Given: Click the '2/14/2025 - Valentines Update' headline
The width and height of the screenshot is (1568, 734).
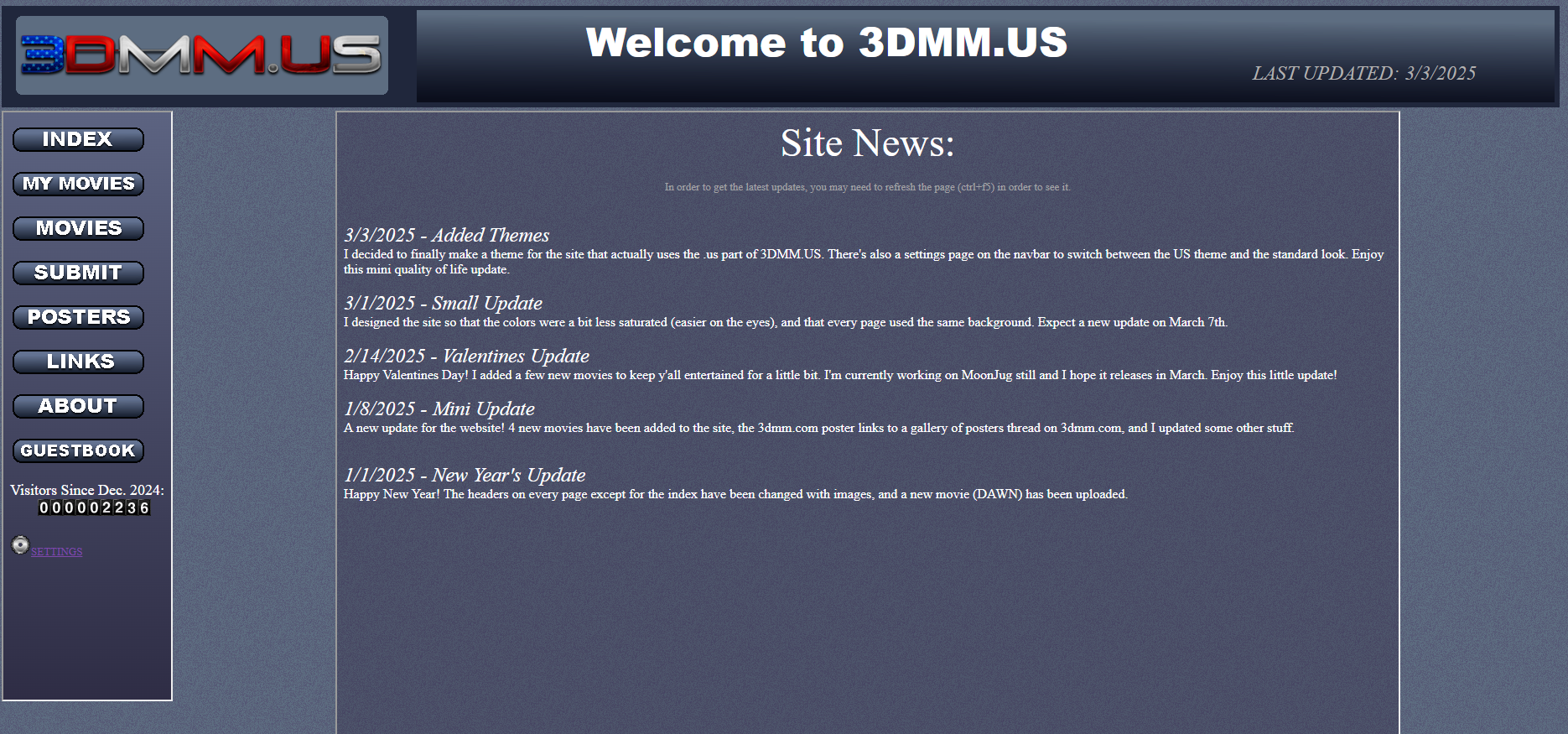Looking at the screenshot, I should (x=466, y=357).
